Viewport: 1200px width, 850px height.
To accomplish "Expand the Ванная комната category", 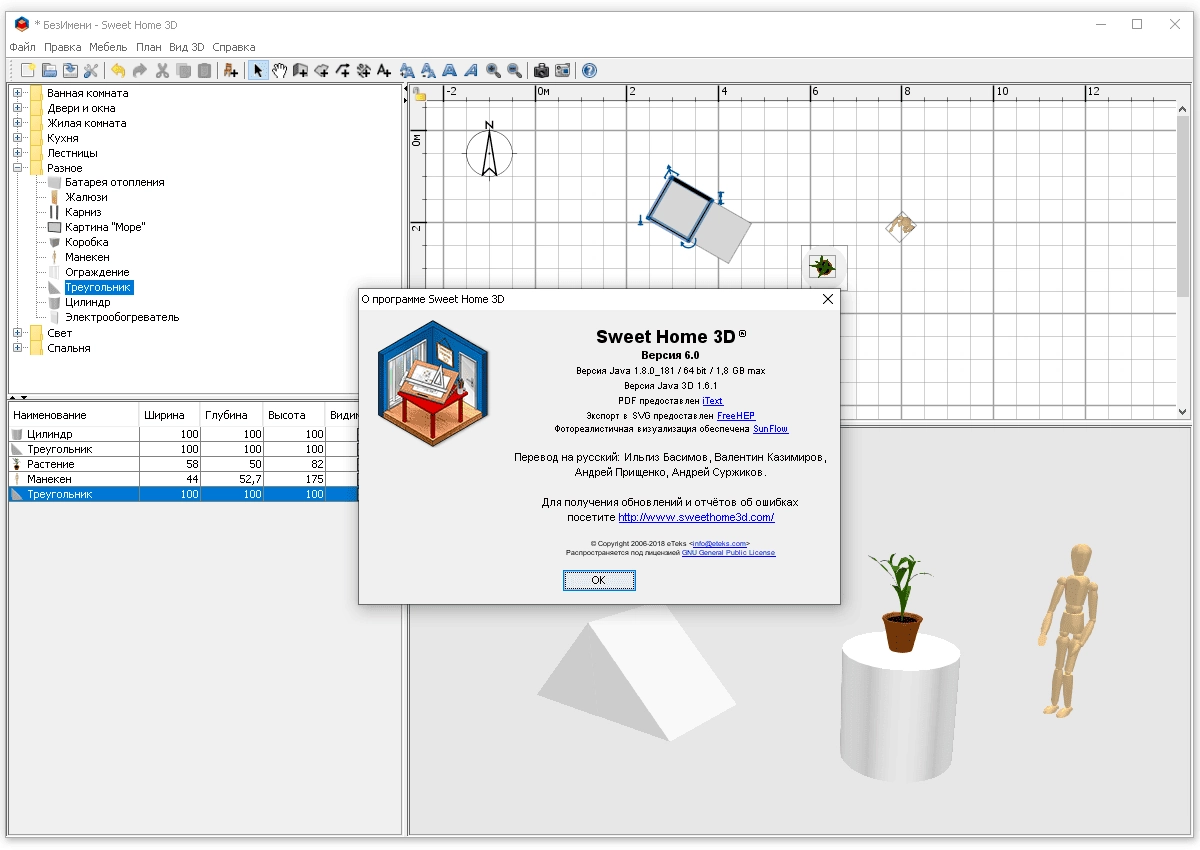I will [x=18, y=93].
